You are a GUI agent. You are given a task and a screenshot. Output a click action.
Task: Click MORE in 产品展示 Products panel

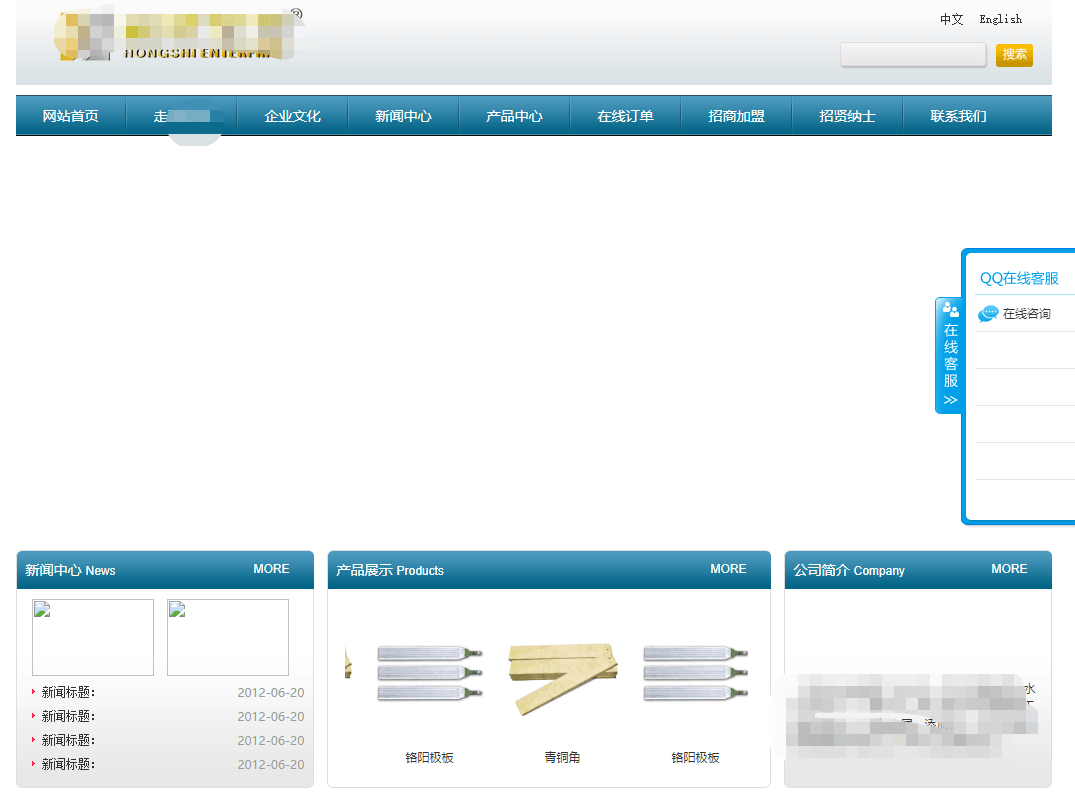(x=728, y=569)
